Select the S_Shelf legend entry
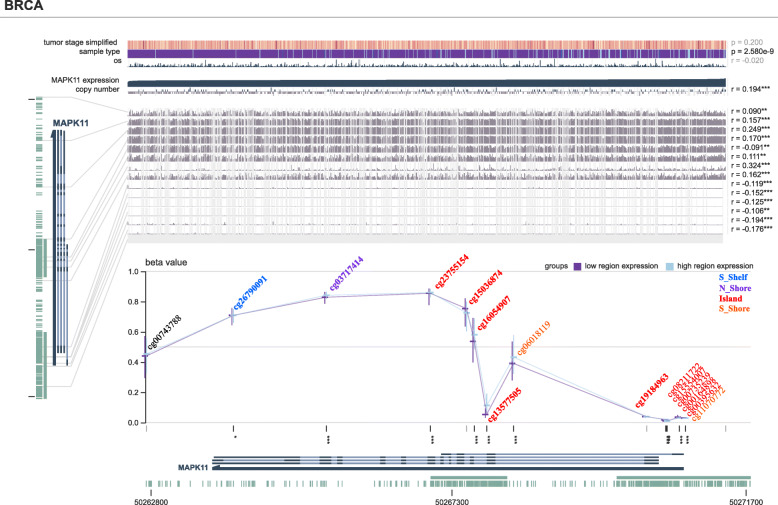Image resolution: width=778 pixels, height=505 pixels. (x=733, y=277)
